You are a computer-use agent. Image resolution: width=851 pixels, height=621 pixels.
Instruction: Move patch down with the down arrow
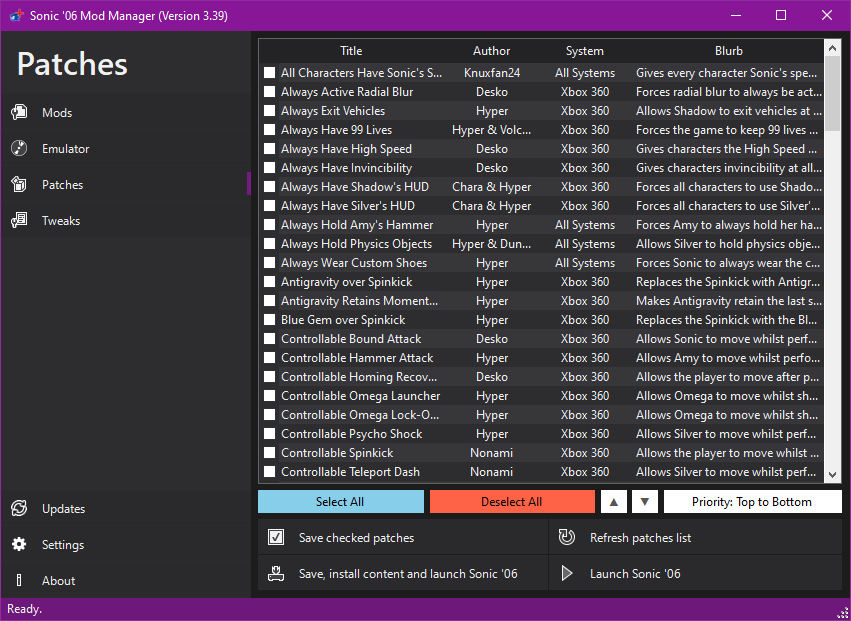tap(645, 502)
